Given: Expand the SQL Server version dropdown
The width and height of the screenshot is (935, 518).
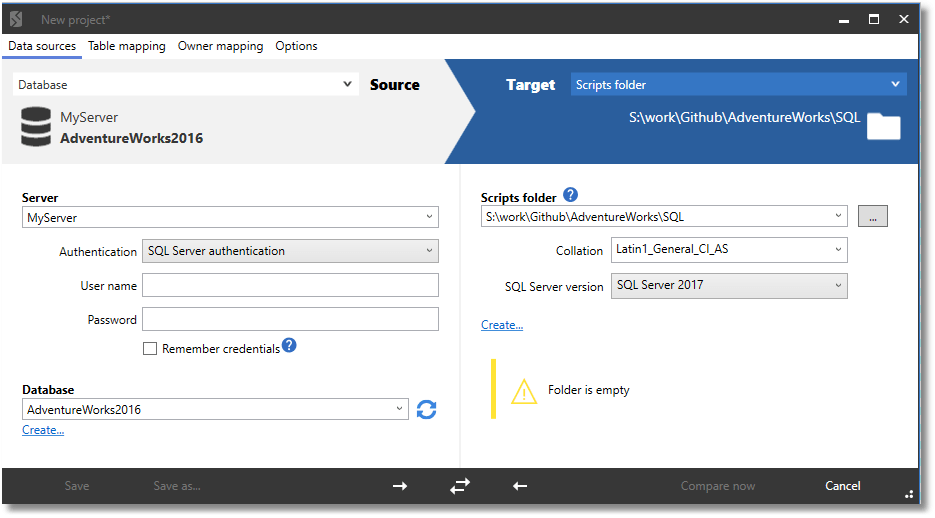Looking at the screenshot, I should pyautogui.click(x=729, y=286).
